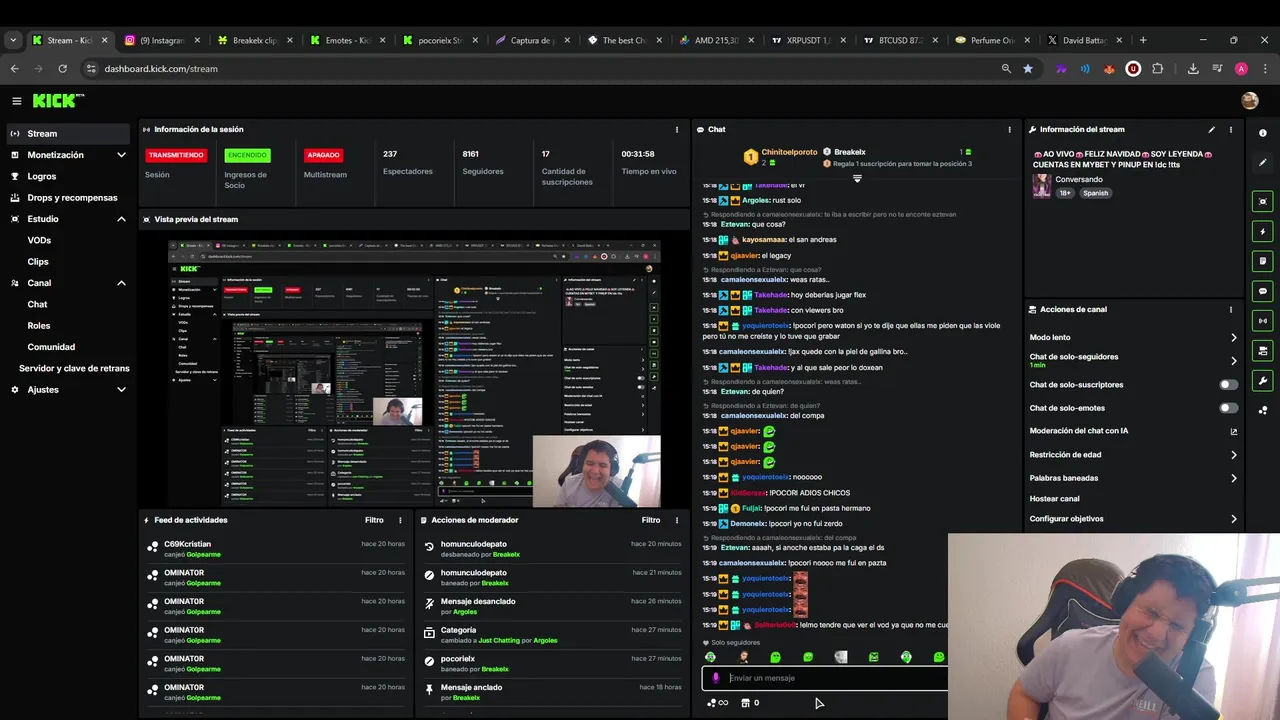Open Filtro in Acciones de moderador
This screenshot has height=720, width=1280.
point(651,520)
